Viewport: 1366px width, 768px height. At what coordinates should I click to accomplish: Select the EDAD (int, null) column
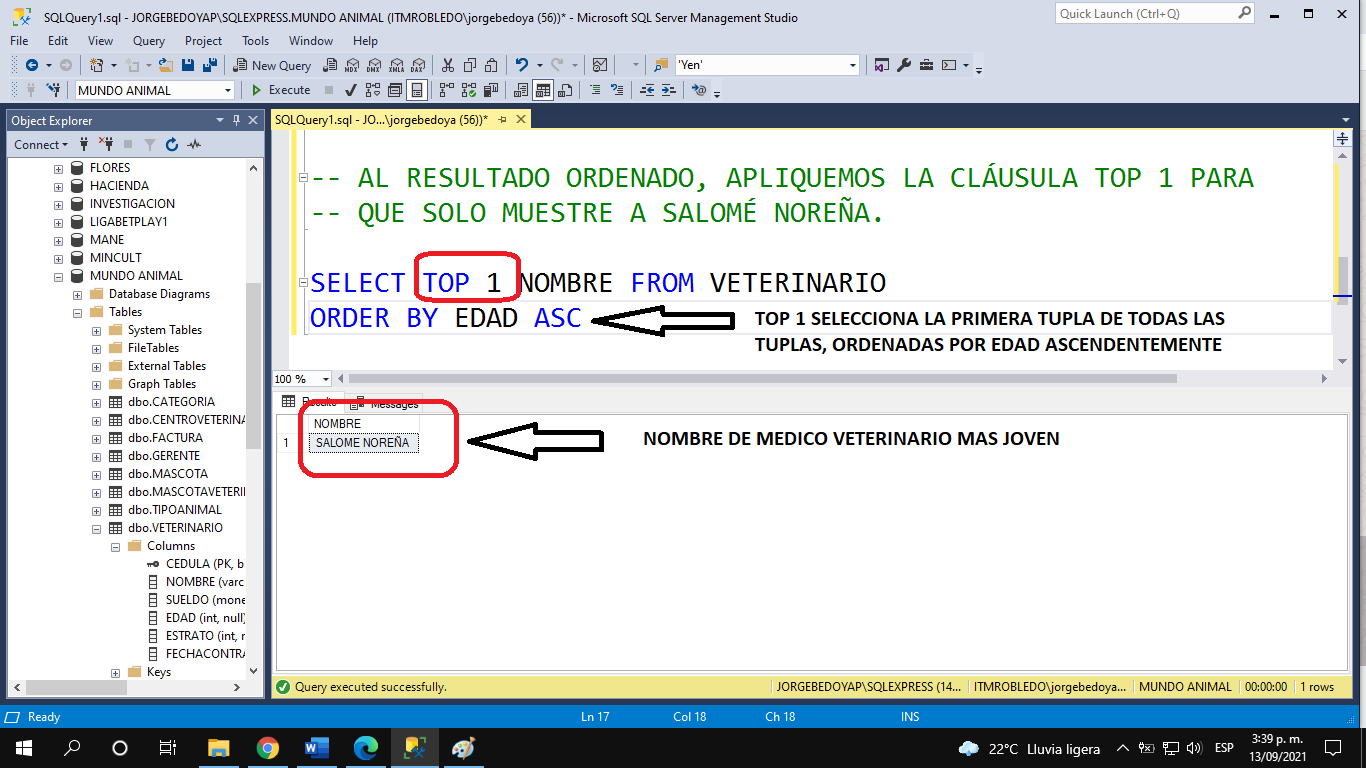pos(206,618)
